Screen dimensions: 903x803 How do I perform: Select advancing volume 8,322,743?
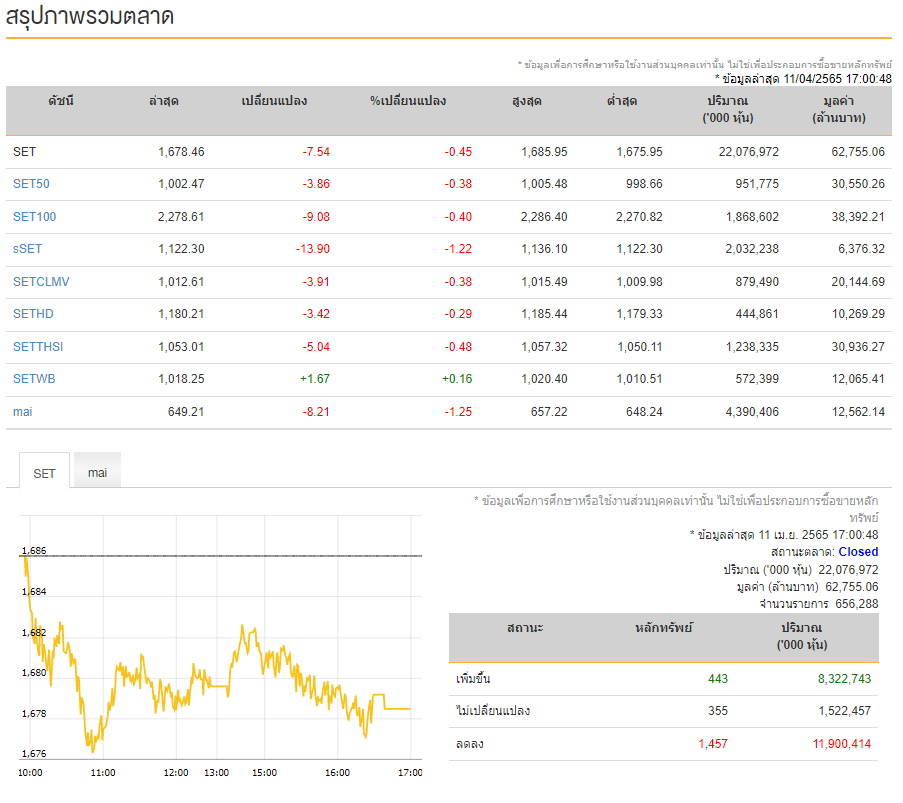click(x=844, y=679)
